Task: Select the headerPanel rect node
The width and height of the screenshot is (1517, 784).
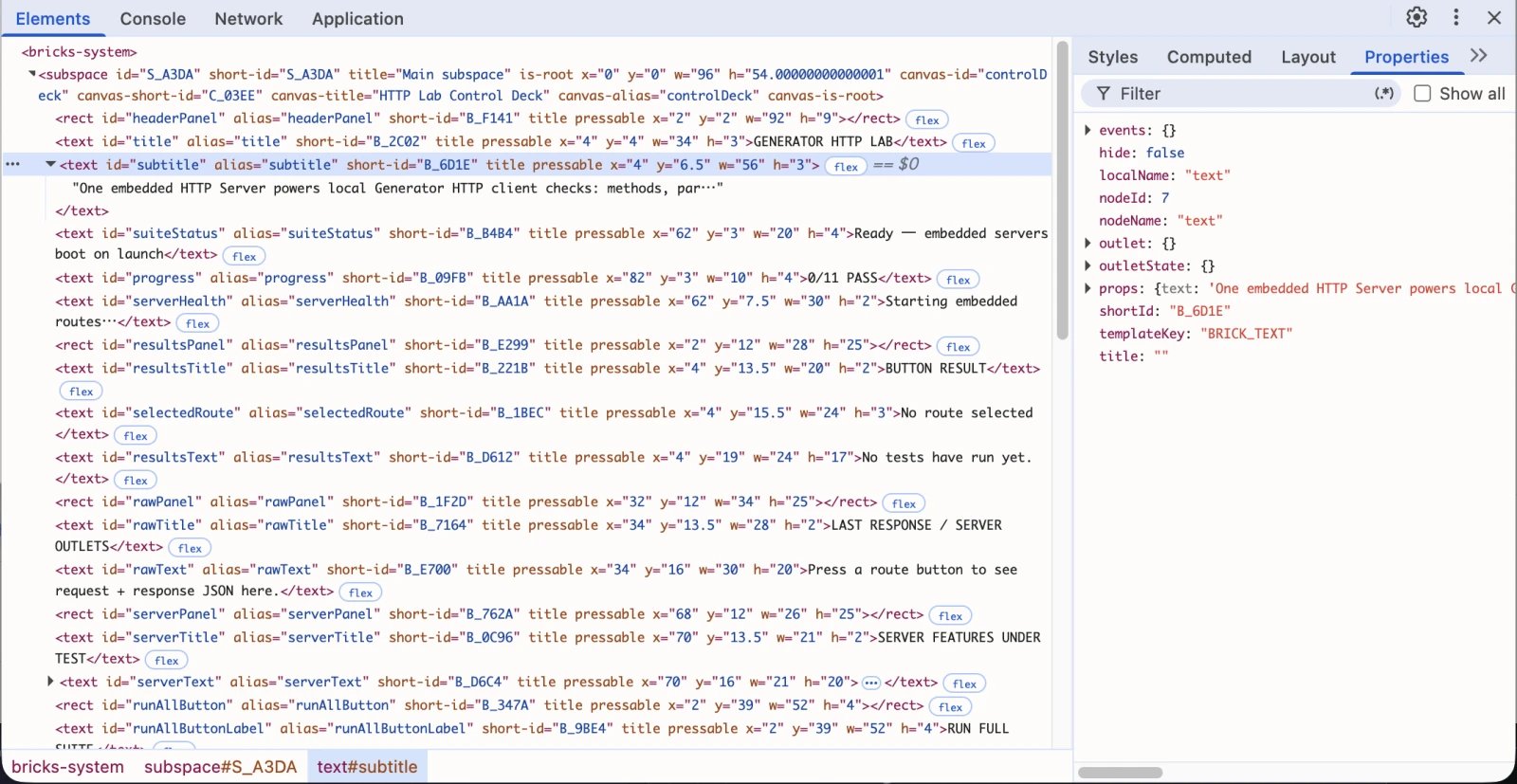Action: (x=478, y=119)
